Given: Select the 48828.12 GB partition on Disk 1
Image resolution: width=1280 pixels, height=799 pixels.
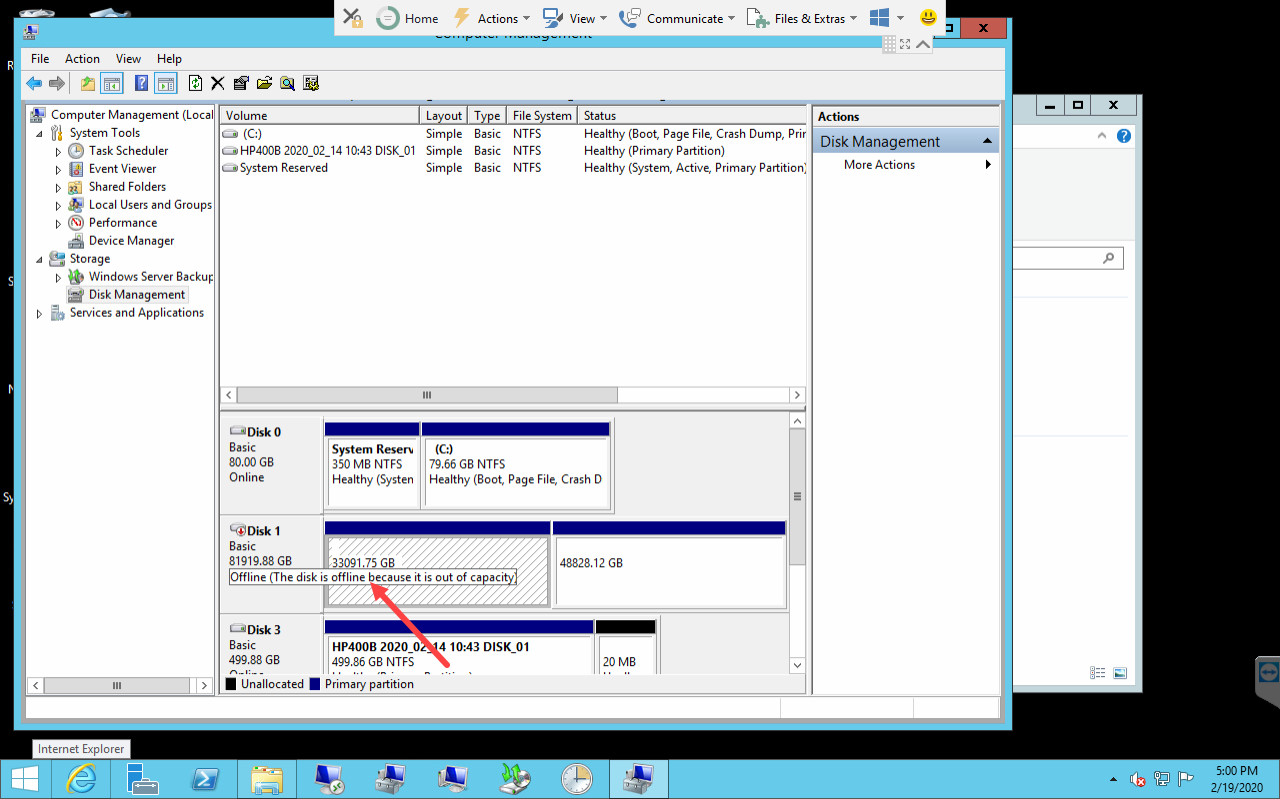Looking at the screenshot, I should click(x=669, y=563).
